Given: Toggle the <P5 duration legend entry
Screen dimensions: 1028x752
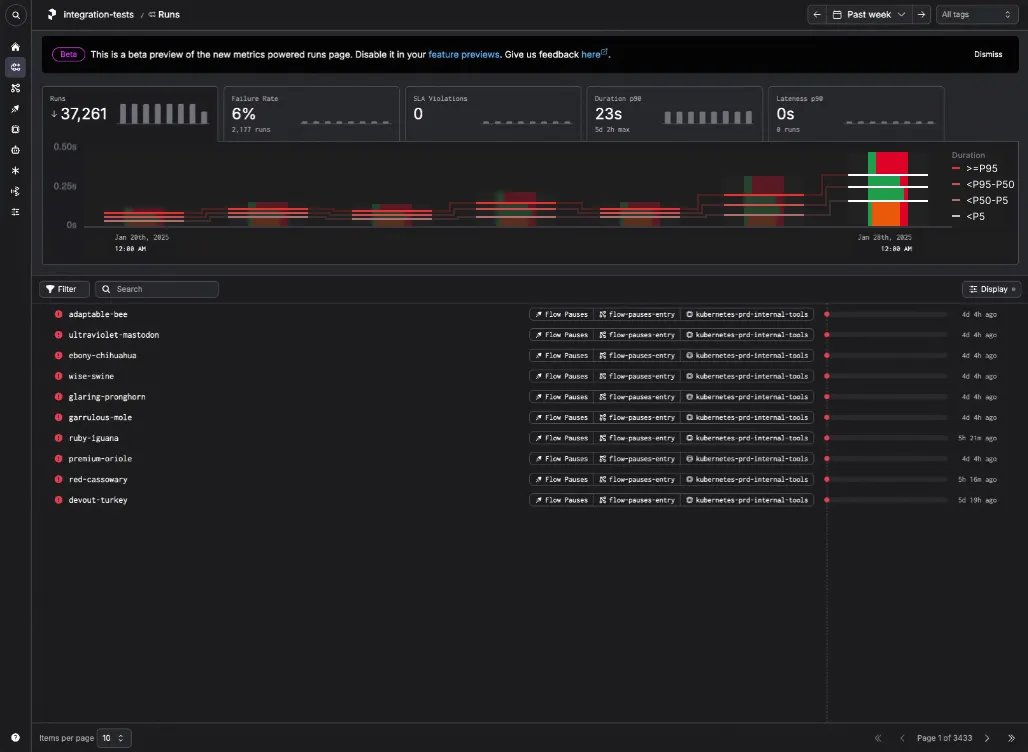Looking at the screenshot, I should (x=968, y=216).
